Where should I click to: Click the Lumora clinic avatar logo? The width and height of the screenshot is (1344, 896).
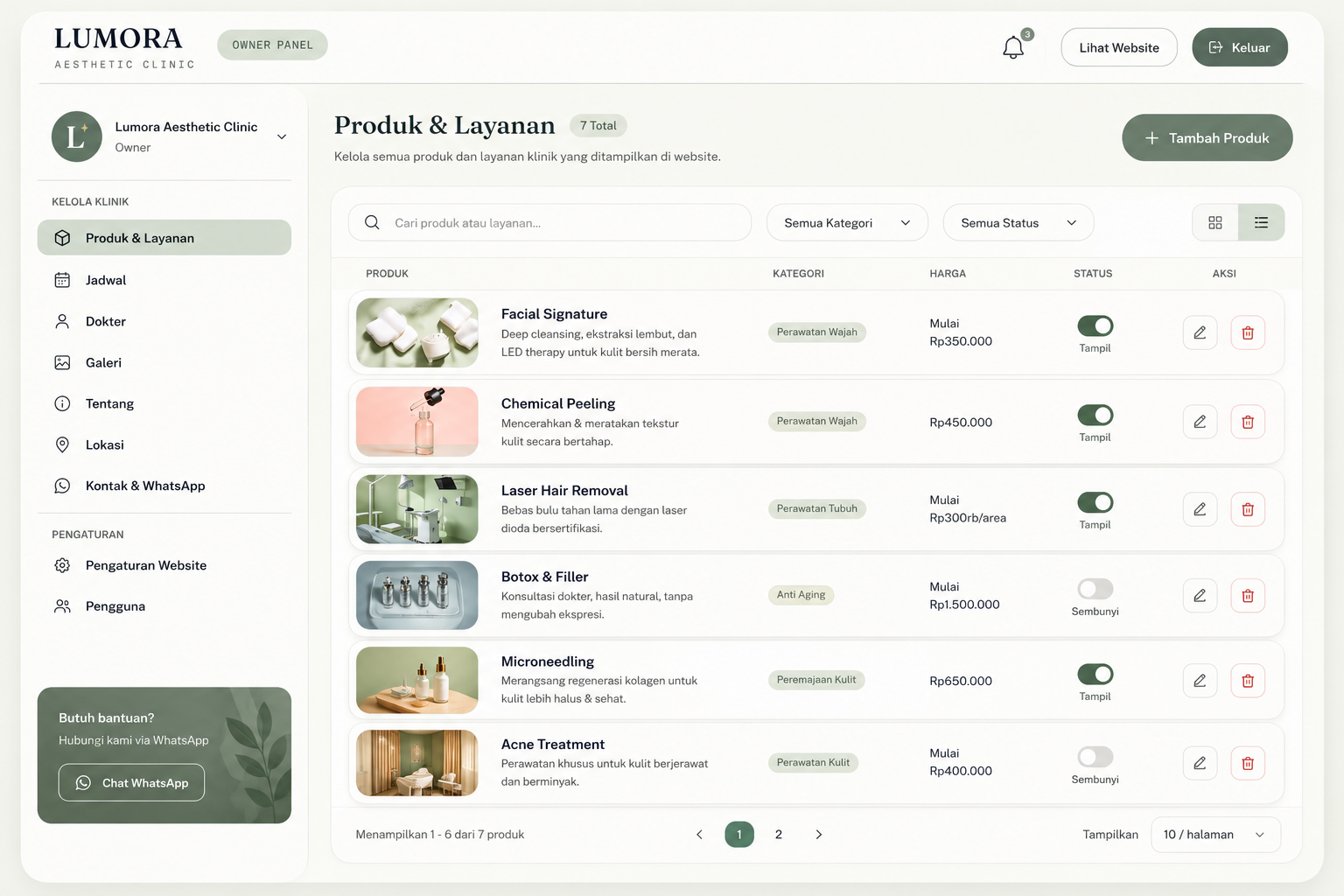77,136
